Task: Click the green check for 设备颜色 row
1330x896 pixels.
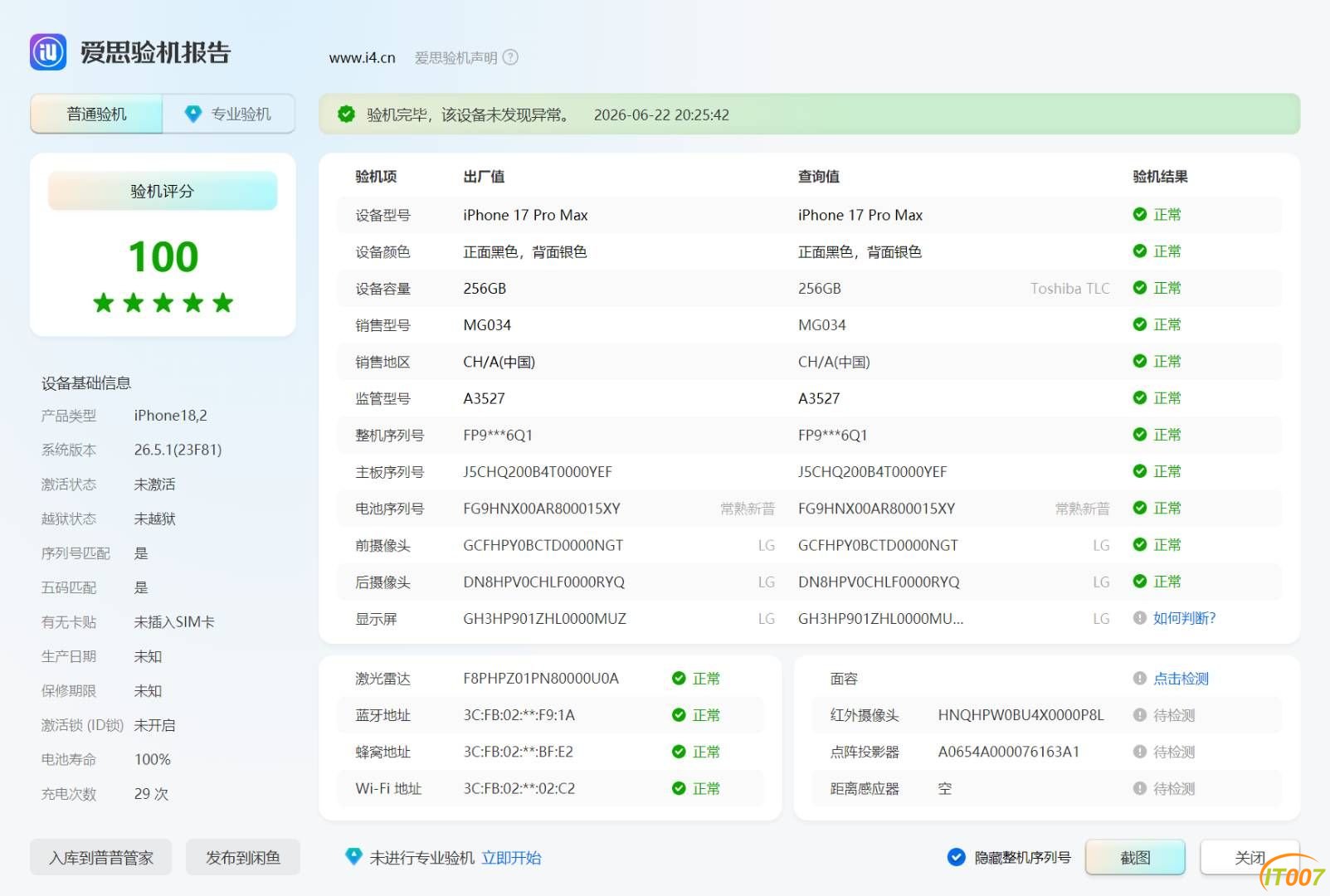Action: coord(1140,251)
